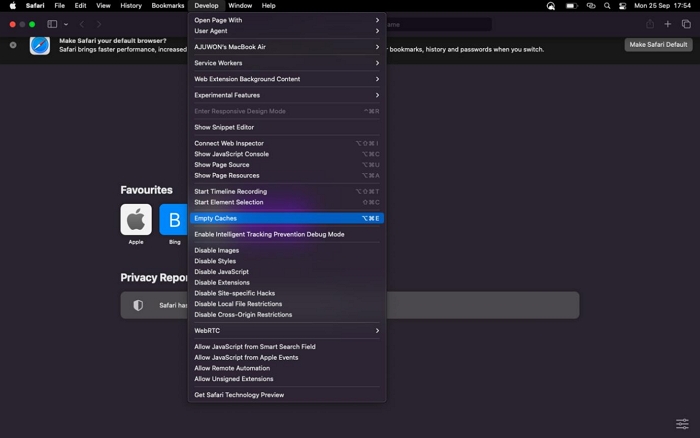Screen dimensions: 700x438
Task: Toggle Disable Cross-Origin Restrictions
Action: pyautogui.click(x=287, y=315)
